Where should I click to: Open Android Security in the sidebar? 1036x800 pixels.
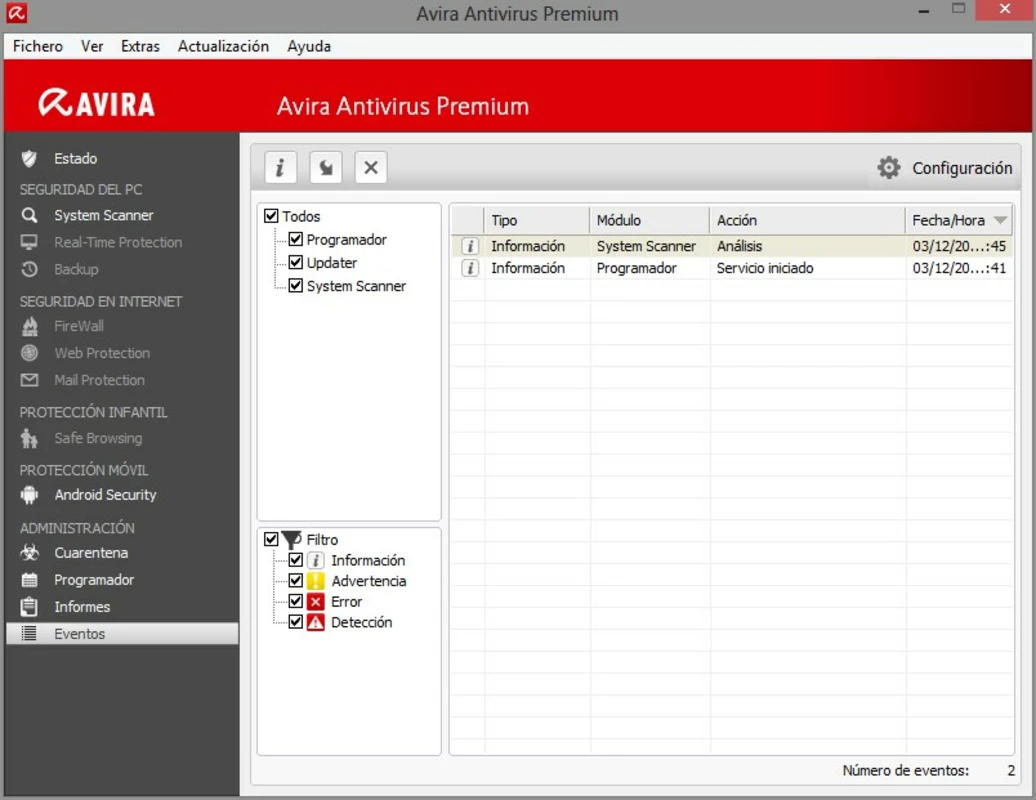pos(106,495)
